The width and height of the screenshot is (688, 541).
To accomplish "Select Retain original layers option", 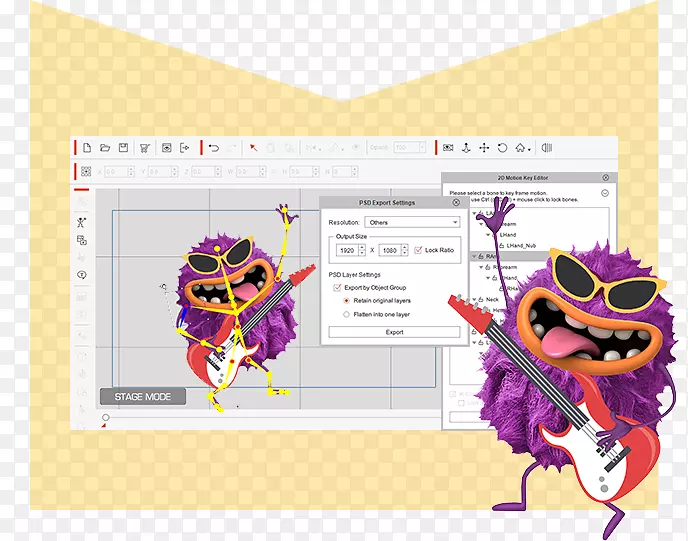I will (x=347, y=300).
